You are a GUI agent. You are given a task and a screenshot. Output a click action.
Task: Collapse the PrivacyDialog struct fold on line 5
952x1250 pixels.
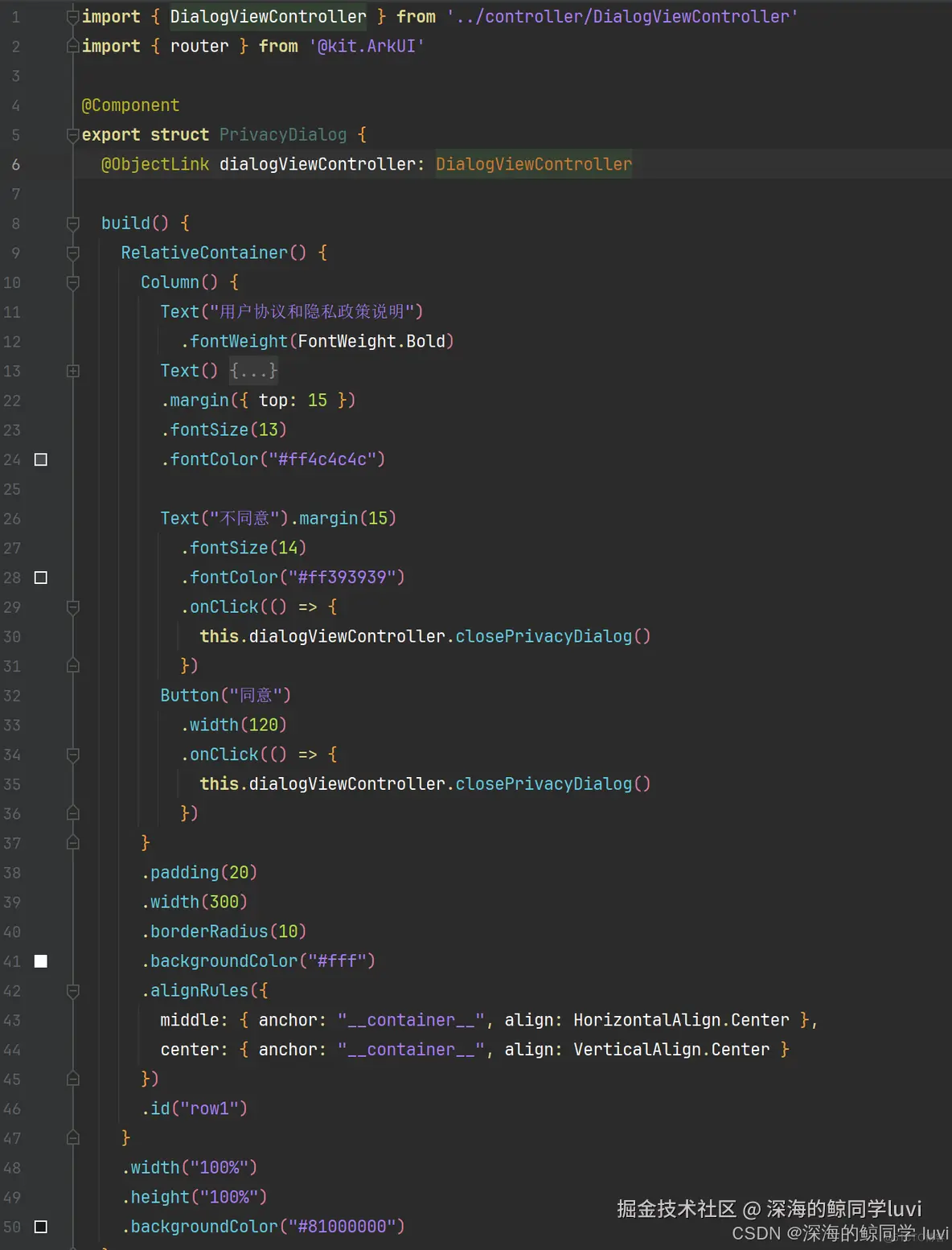73,135
